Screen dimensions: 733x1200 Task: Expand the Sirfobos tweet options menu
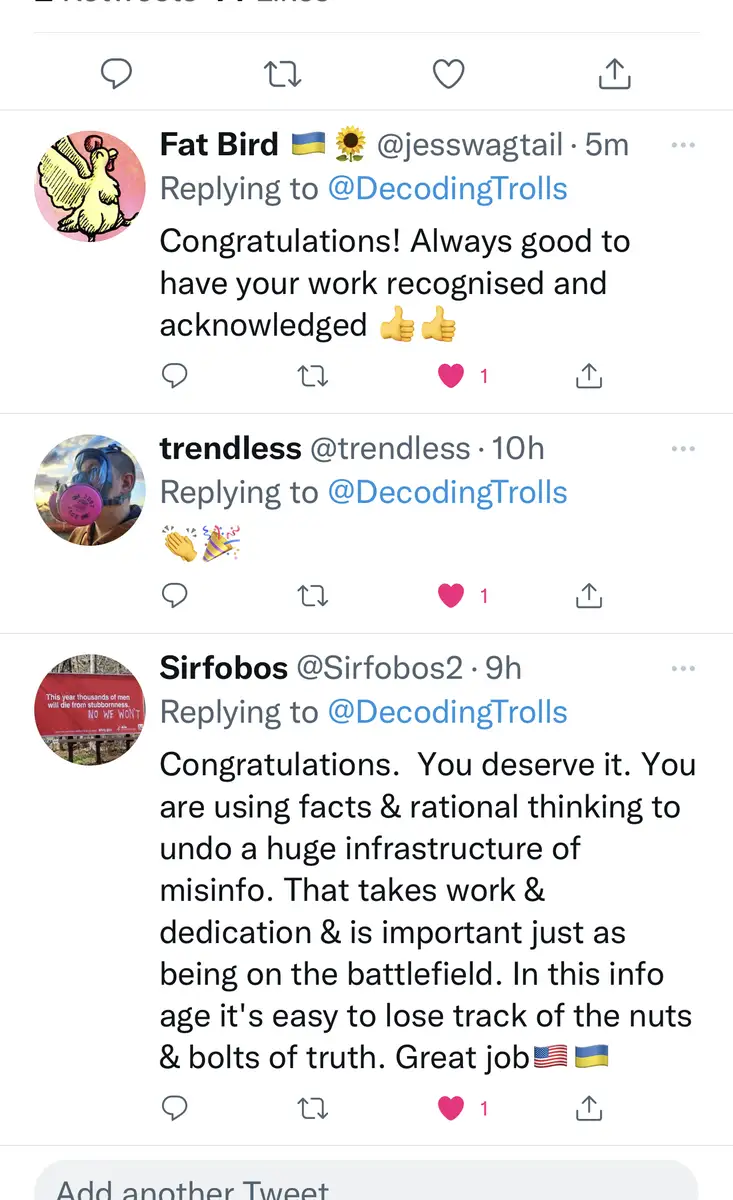click(683, 668)
